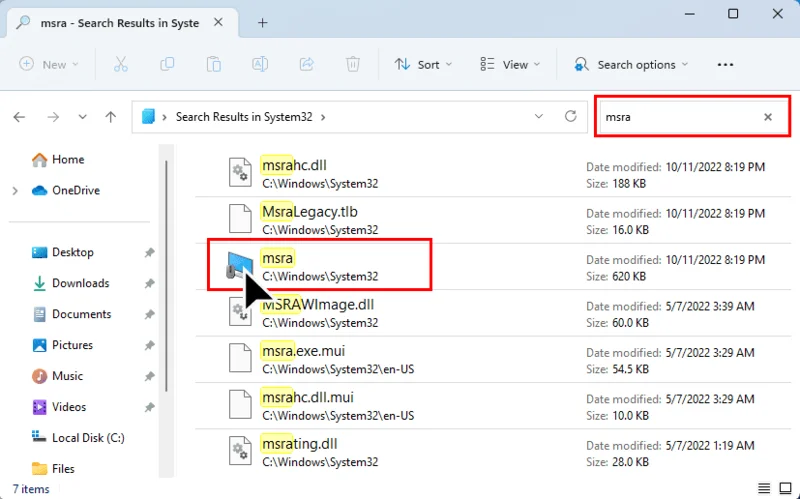This screenshot has width=800, height=499.
Task: Open the recent locations chevron
Action: [82, 117]
